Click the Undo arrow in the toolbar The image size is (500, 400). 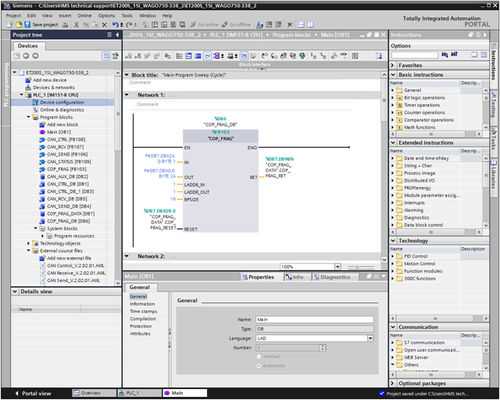(x=115, y=24)
